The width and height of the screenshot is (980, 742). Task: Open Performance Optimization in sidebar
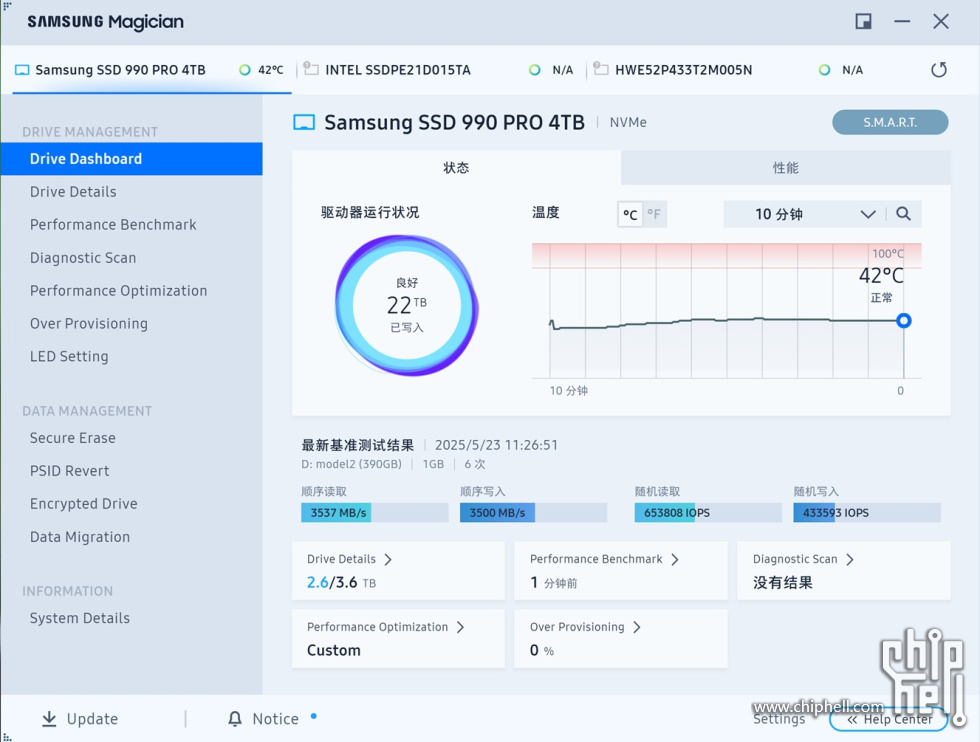[x=118, y=291]
